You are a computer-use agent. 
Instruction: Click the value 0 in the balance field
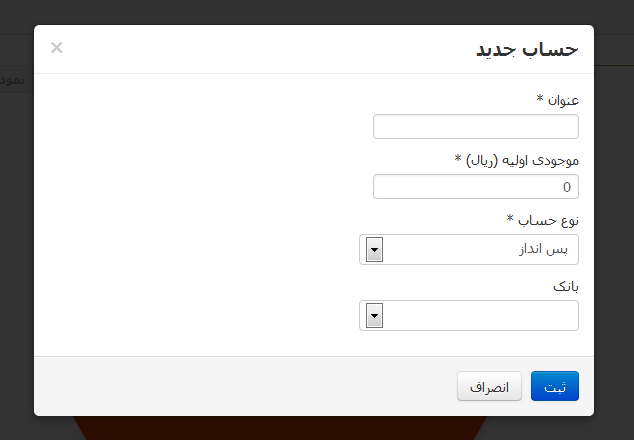(x=567, y=187)
